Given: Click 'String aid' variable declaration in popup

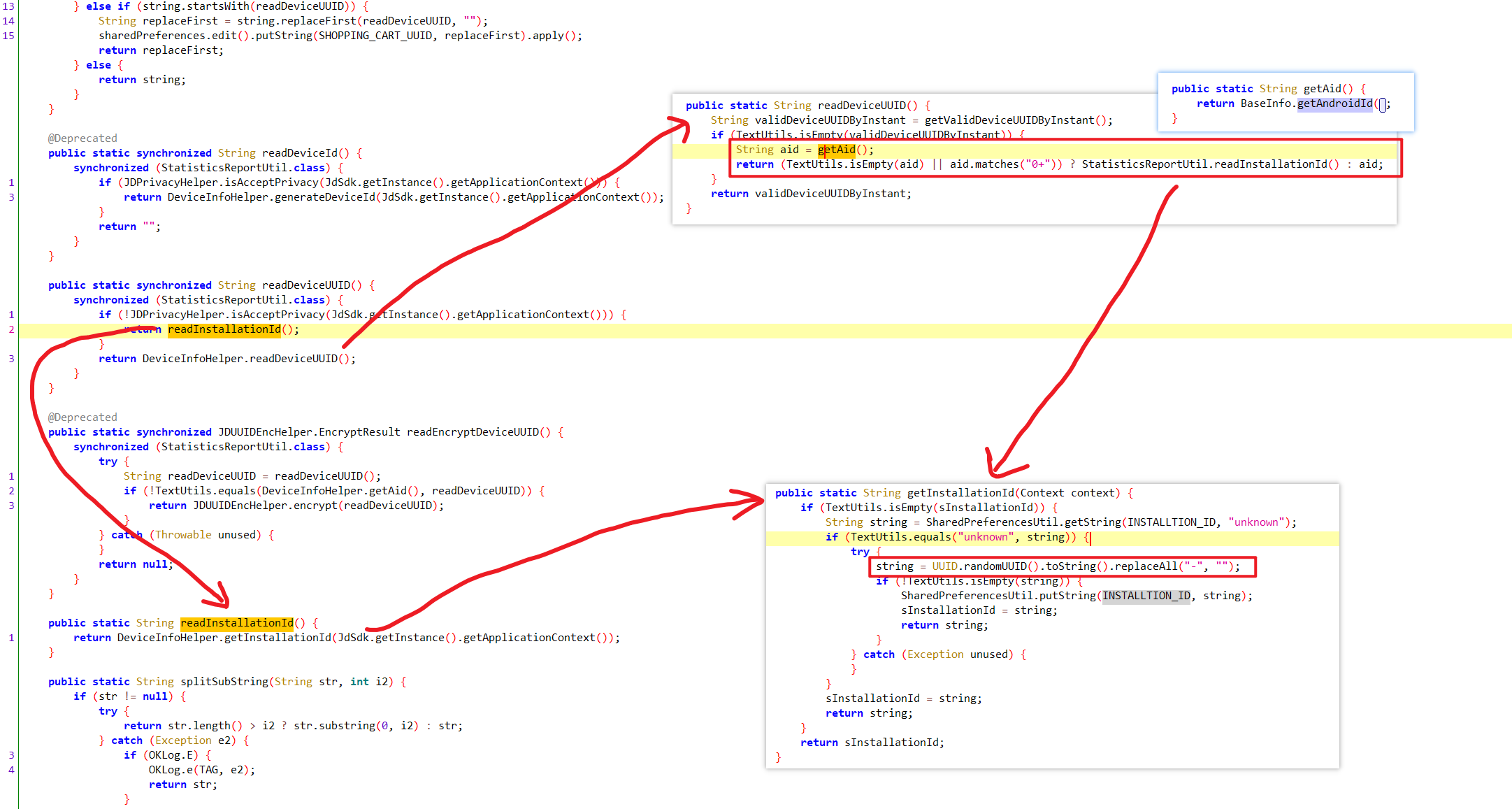Looking at the screenshot, I should point(767,150).
